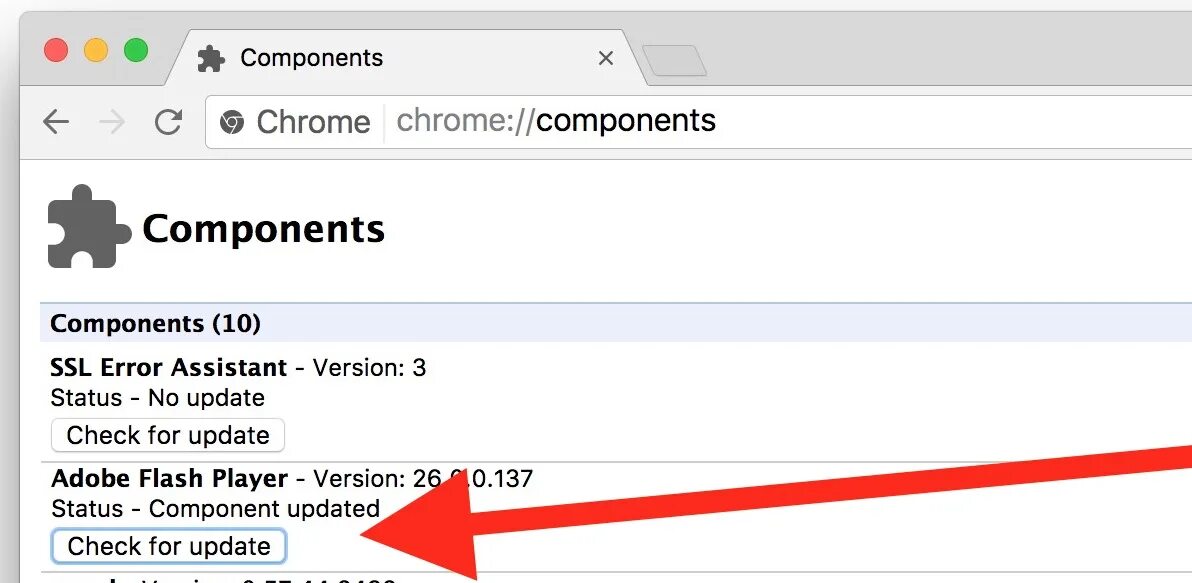The image size is (1192, 583).
Task: Click the browser forward arrow
Action: [x=112, y=122]
